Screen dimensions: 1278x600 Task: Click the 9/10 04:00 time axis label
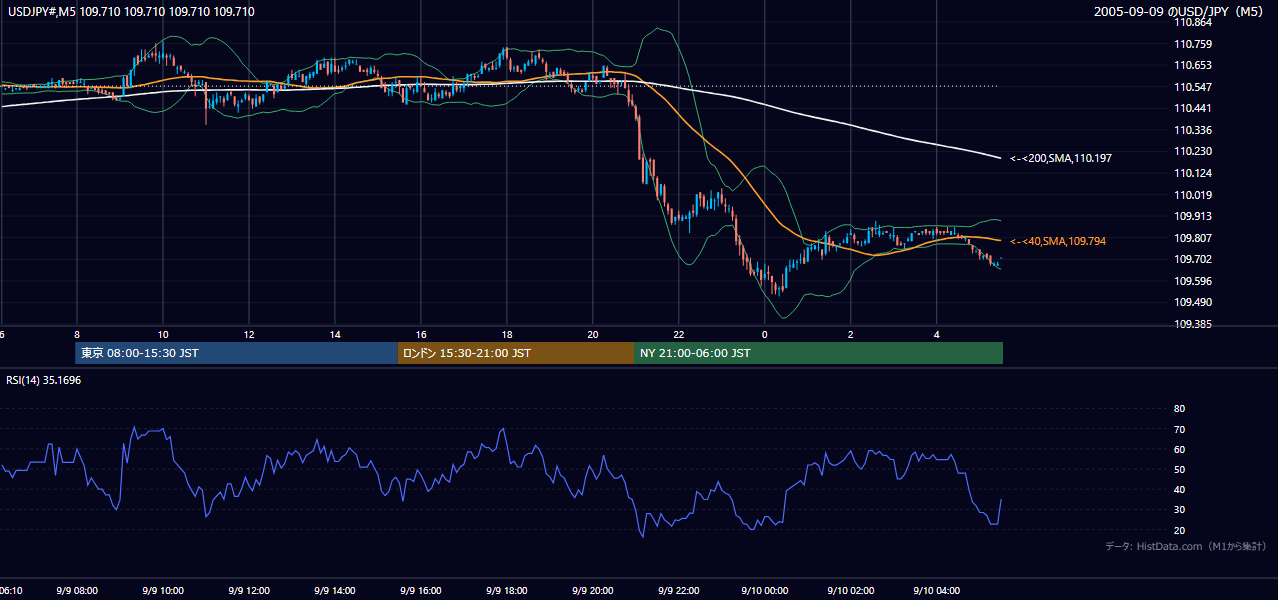937,591
